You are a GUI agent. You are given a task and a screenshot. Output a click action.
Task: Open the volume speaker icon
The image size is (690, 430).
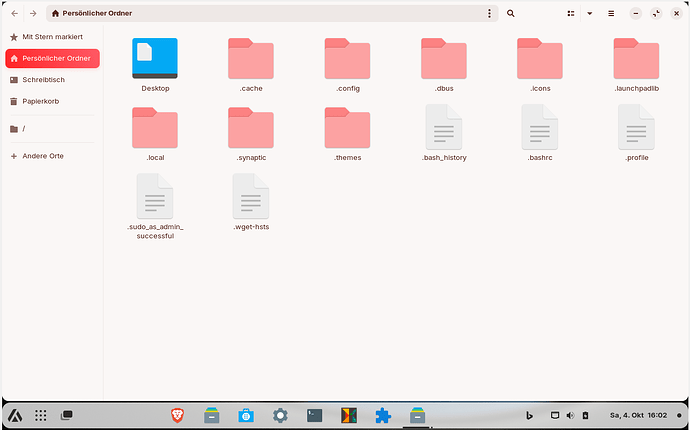coord(570,415)
